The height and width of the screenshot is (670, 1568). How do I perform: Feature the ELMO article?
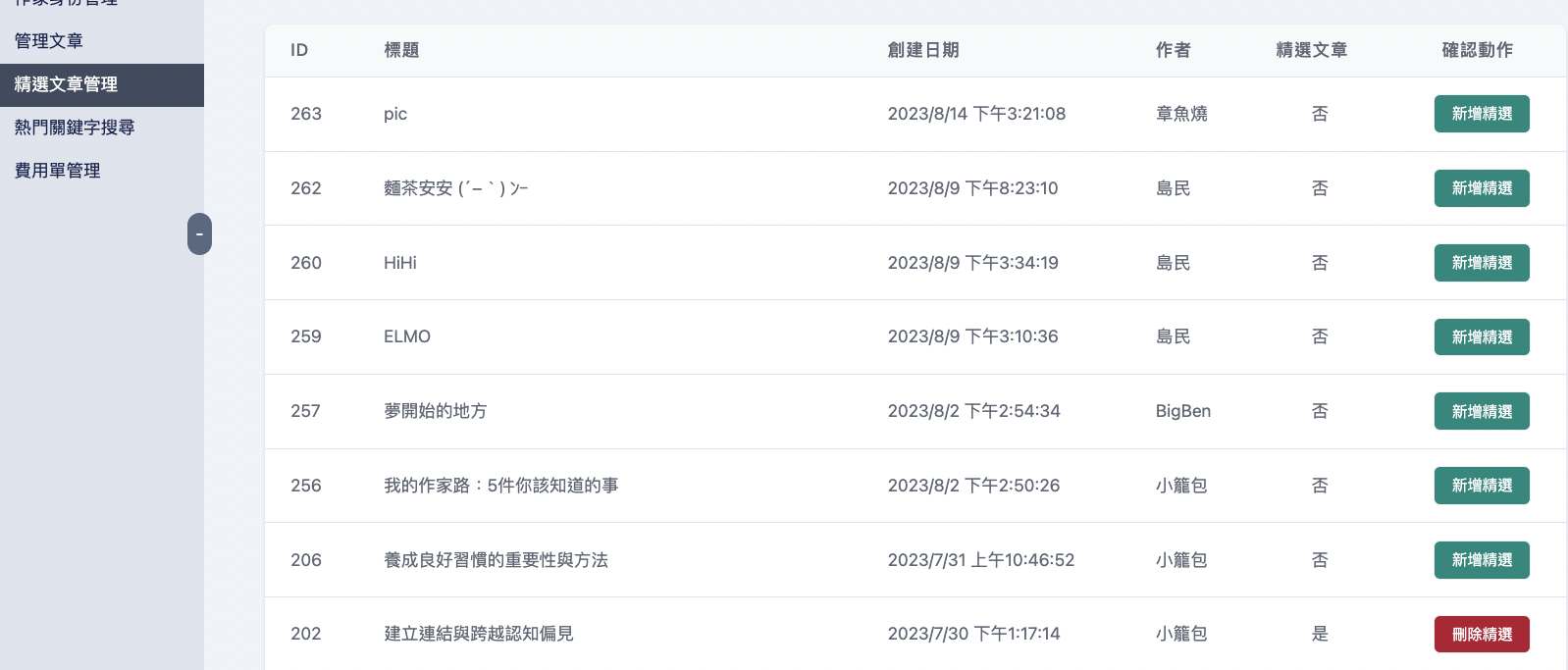1481,337
